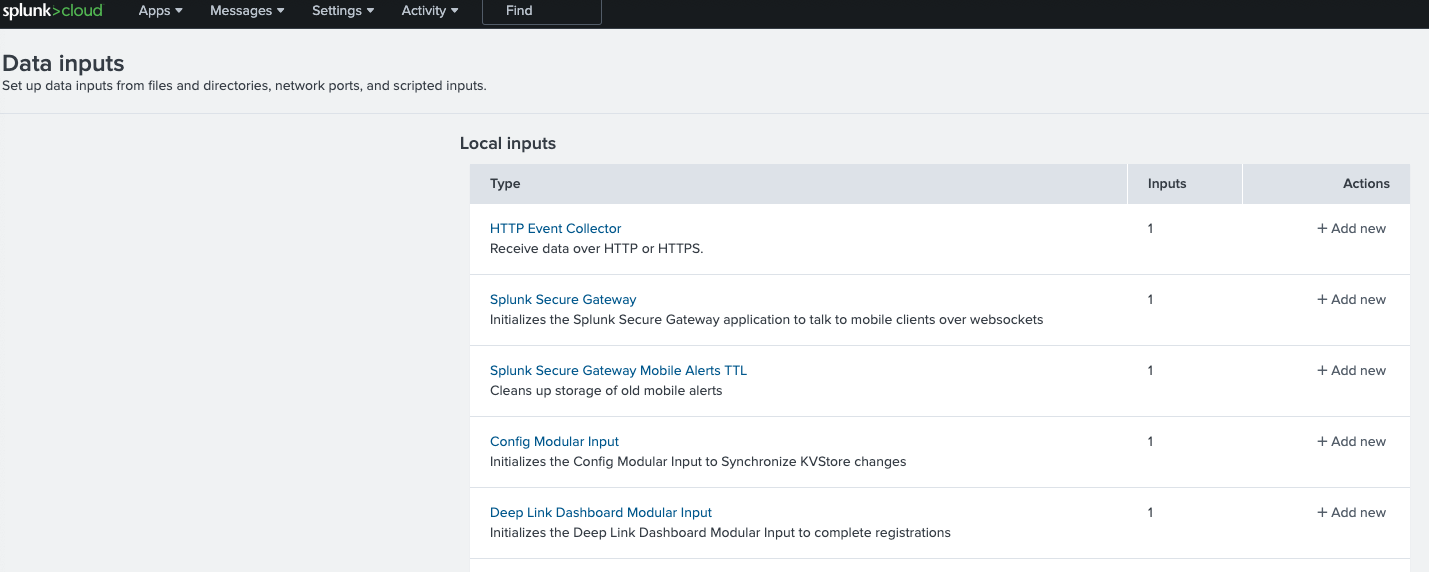Click the Find search field
Viewport: 1429px width, 572px height.
541,11
